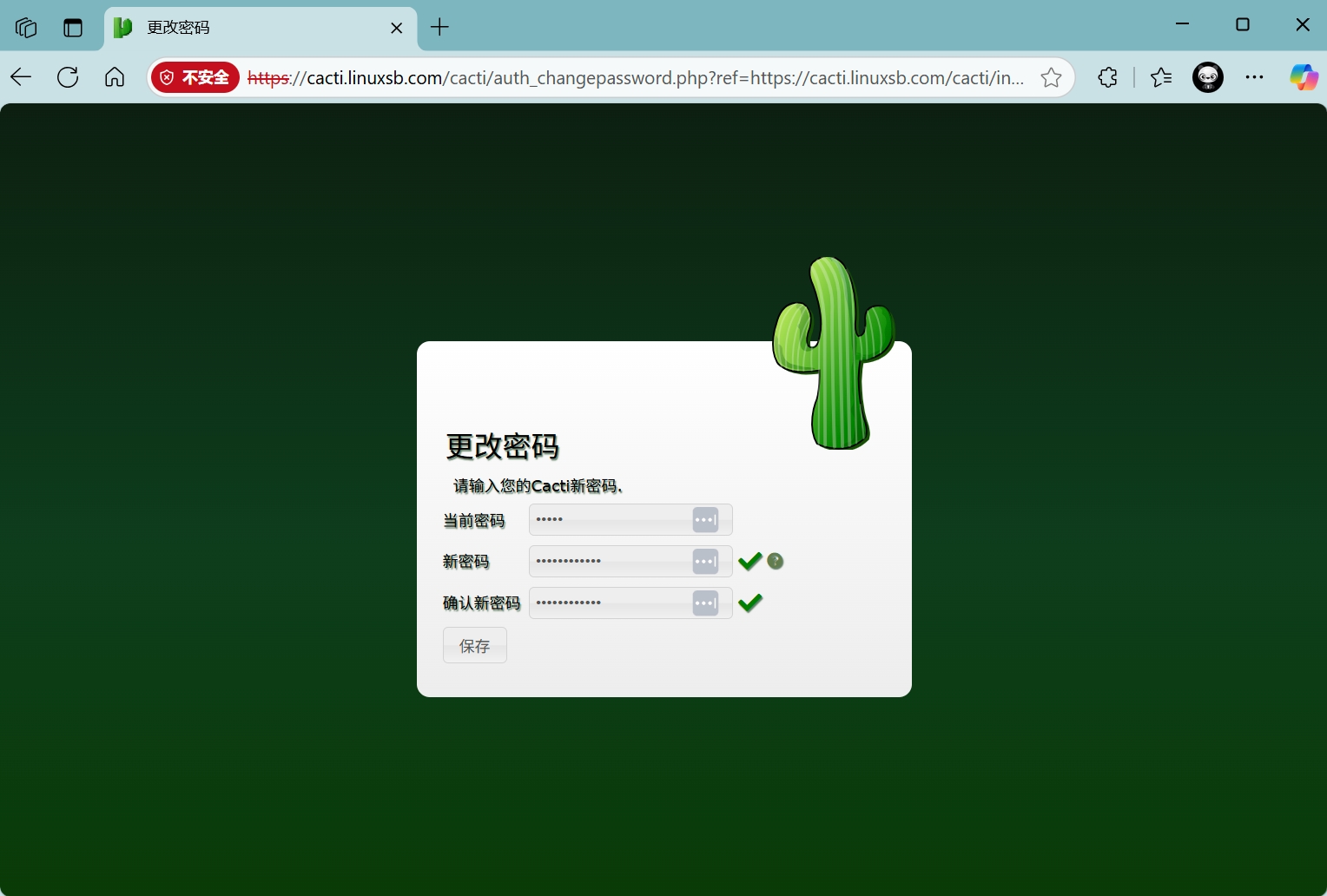Open a new browser tab
1327x896 pixels.
(x=440, y=28)
